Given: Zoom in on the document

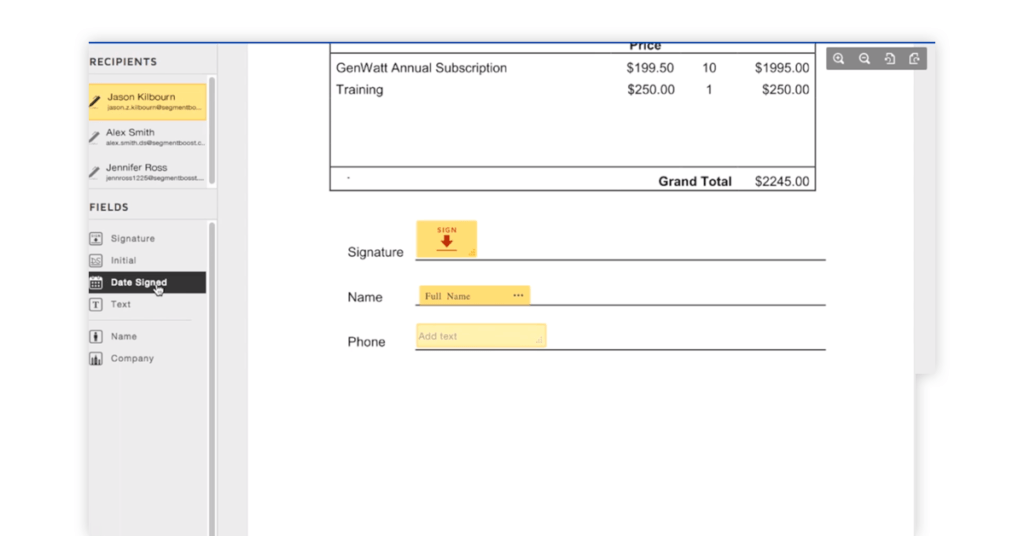Looking at the screenshot, I should pyautogui.click(x=839, y=59).
